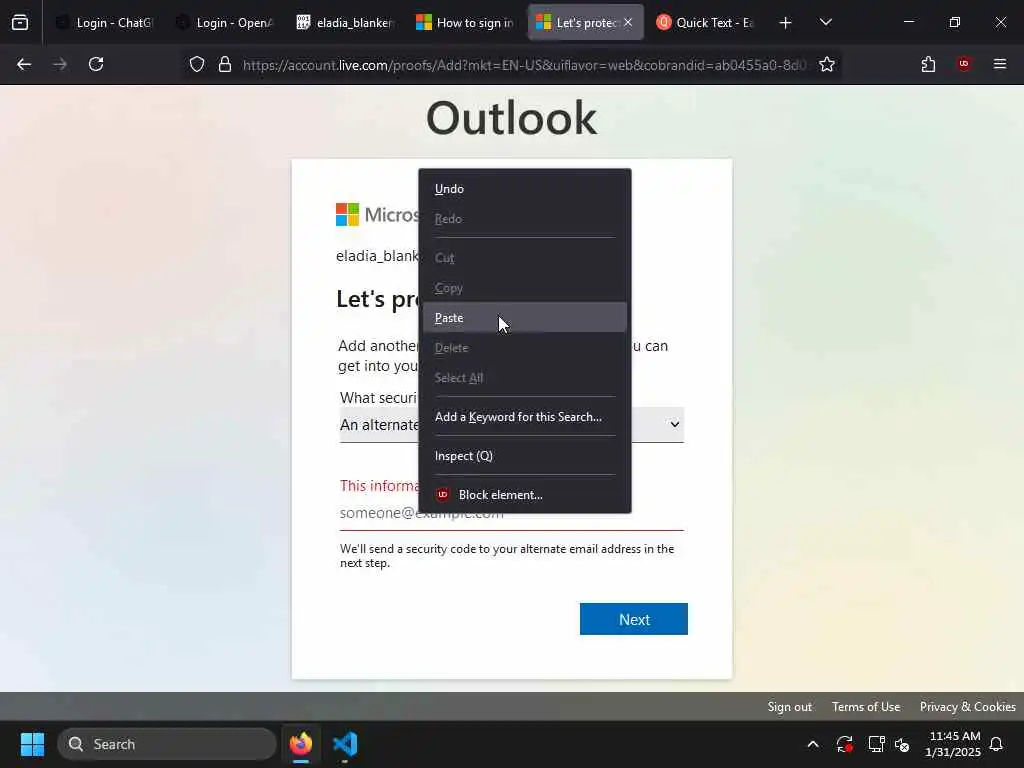Open the notifications bell

point(997,744)
